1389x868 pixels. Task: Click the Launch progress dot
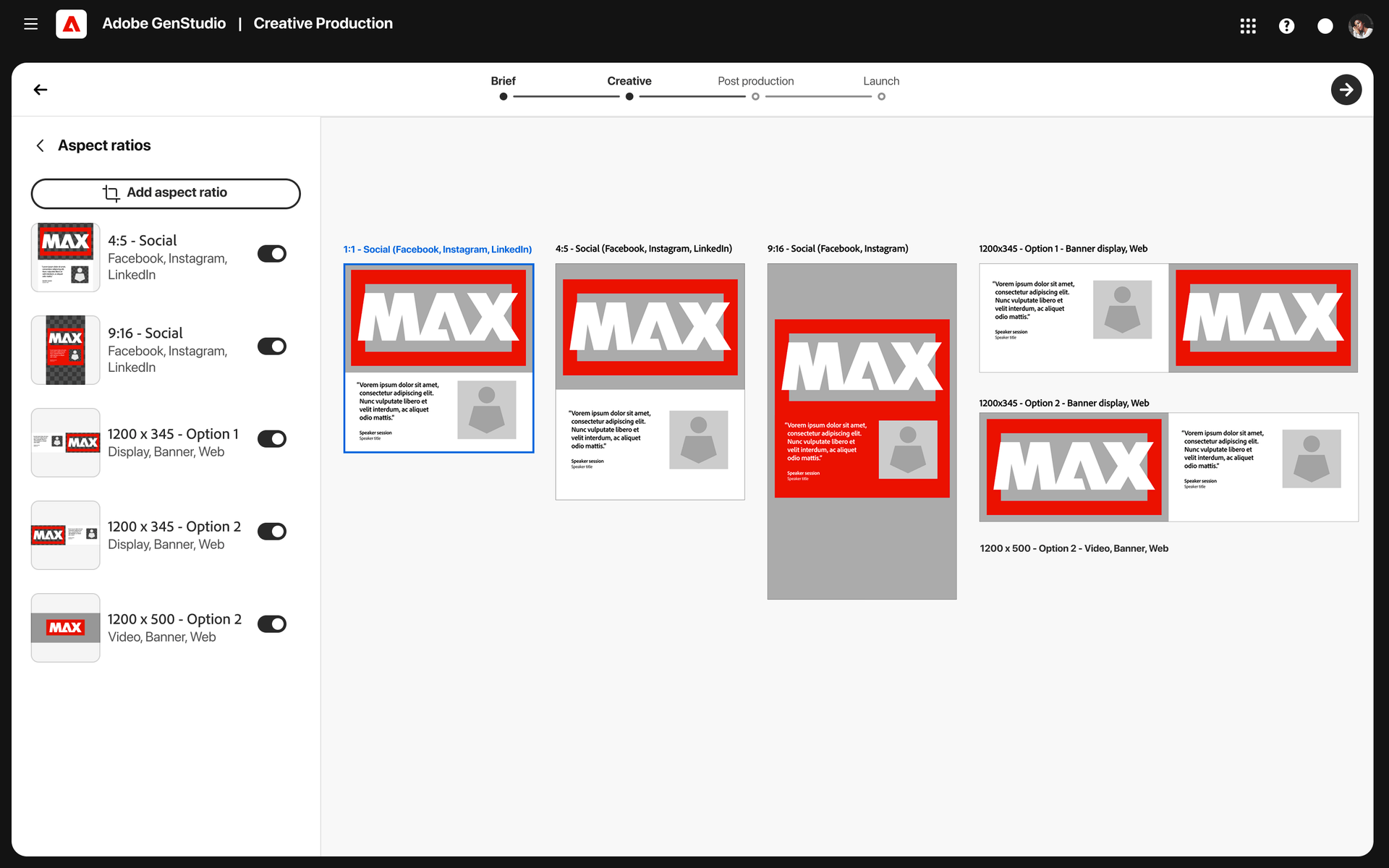pos(881,96)
